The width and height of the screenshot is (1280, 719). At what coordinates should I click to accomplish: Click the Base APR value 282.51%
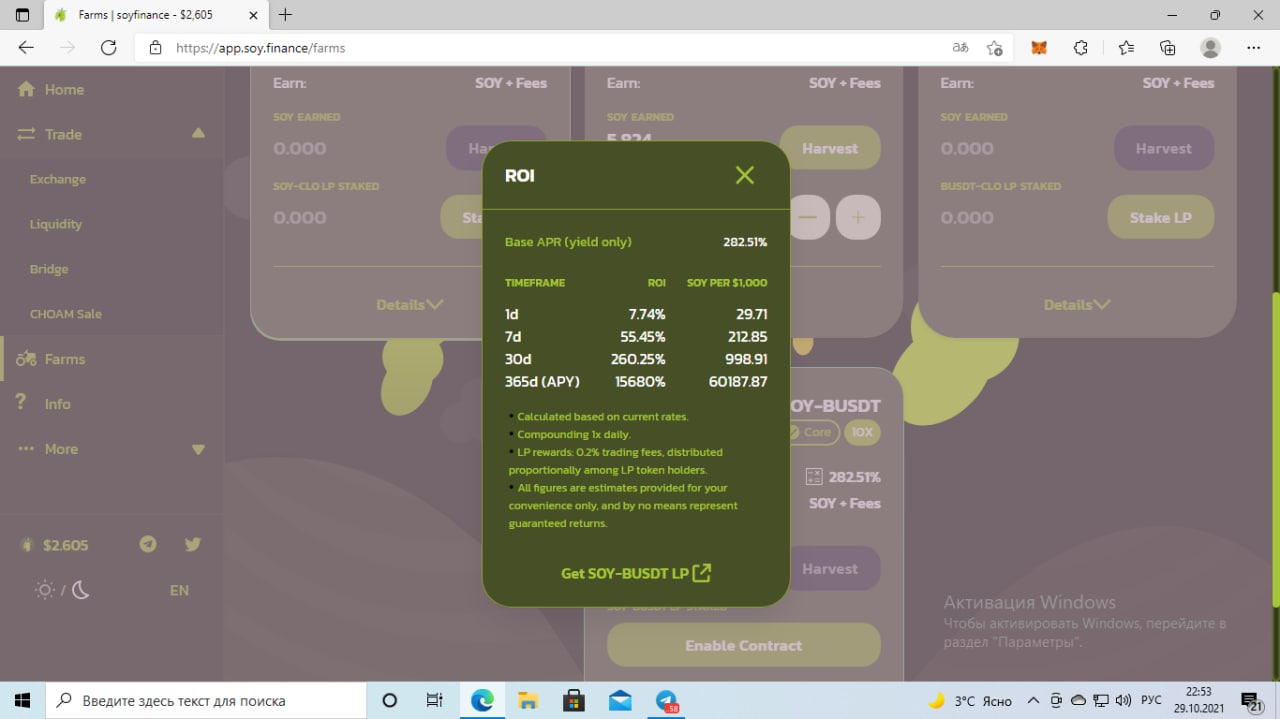[x=745, y=242]
